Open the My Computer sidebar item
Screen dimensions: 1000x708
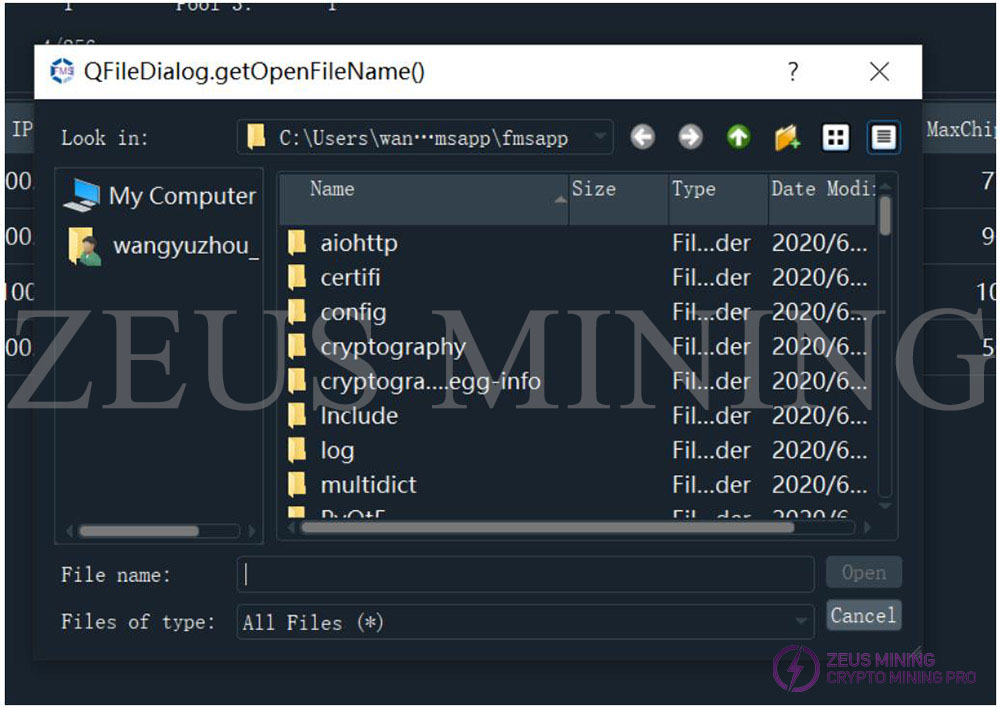[160, 196]
